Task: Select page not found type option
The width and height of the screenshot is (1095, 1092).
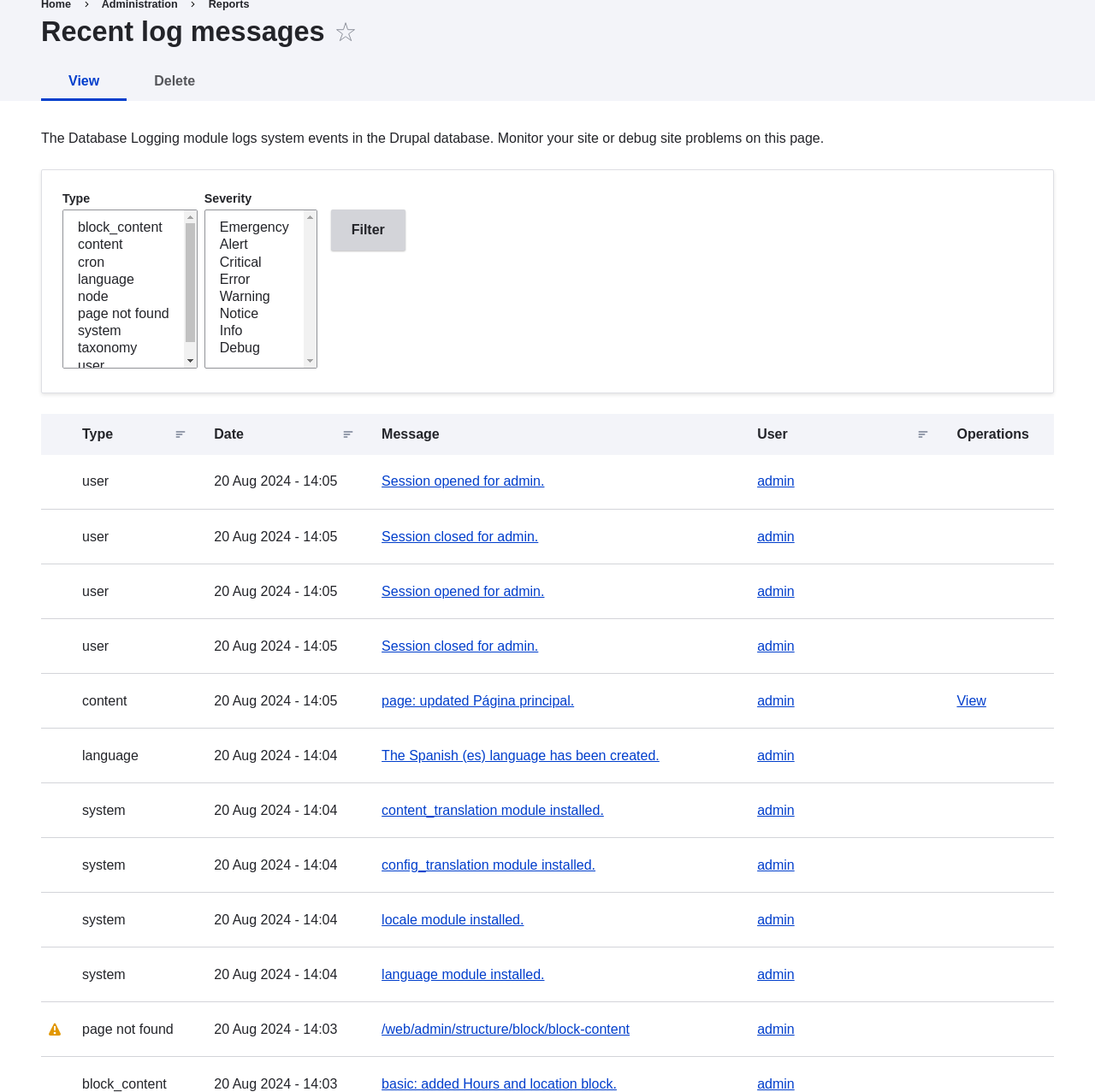Action: pyautogui.click(x=123, y=314)
